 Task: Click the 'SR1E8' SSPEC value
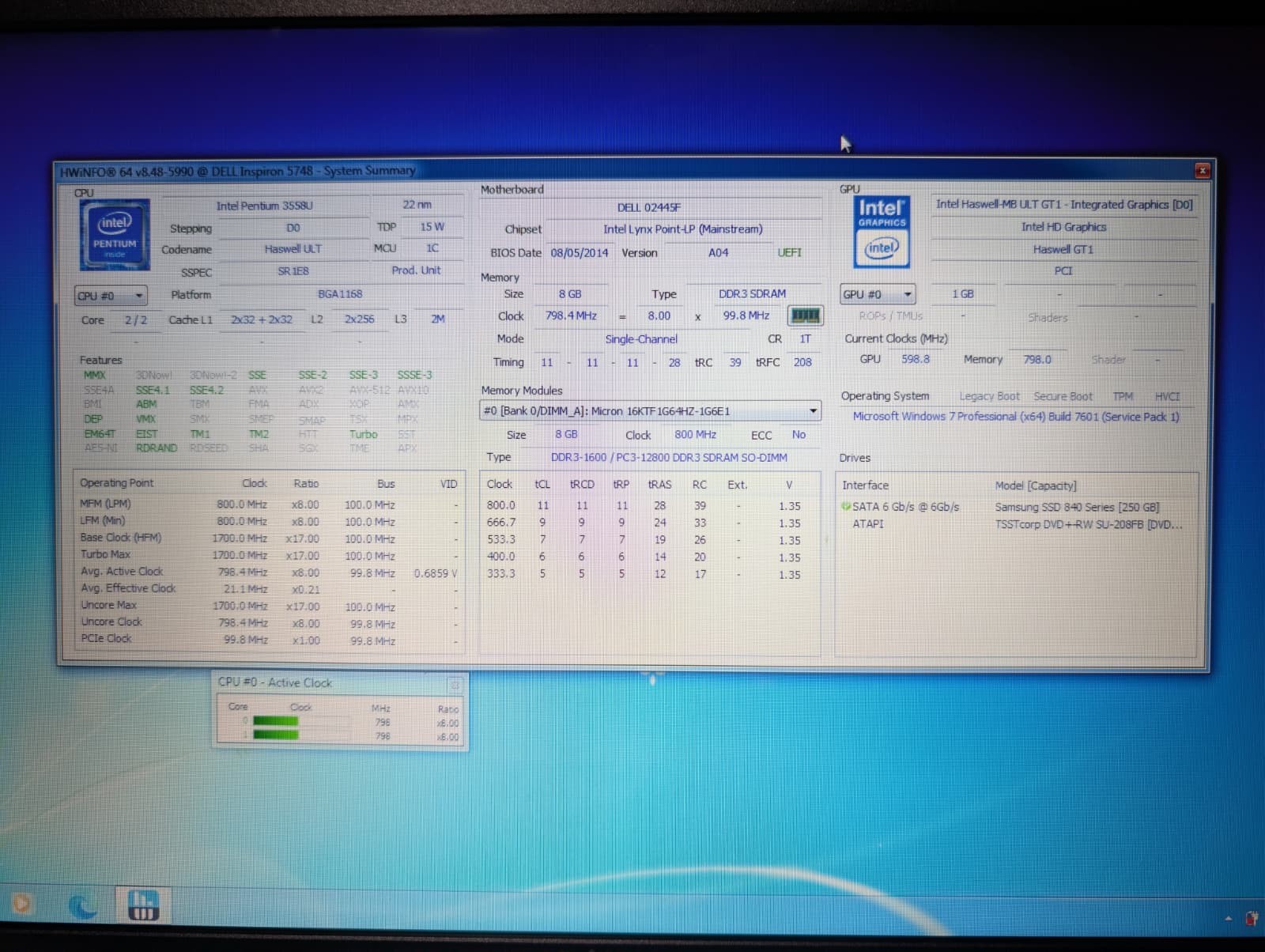(x=293, y=271)
